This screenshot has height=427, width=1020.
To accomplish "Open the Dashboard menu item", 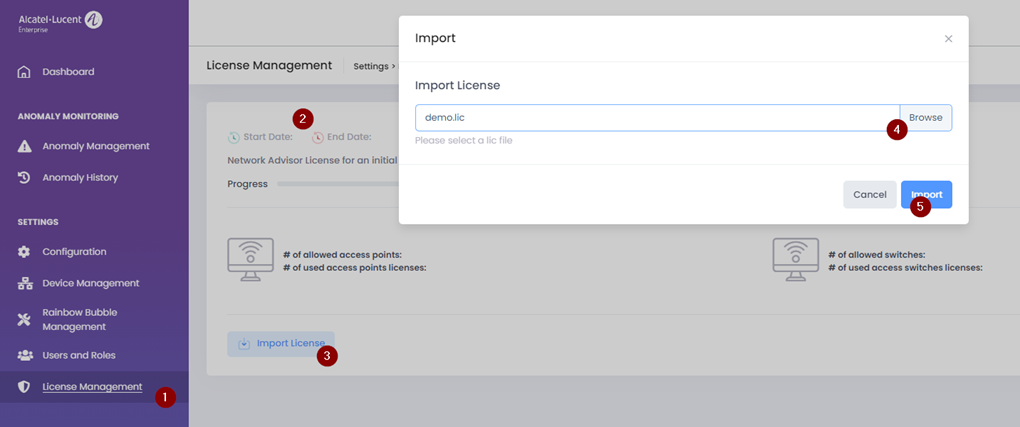I will 68,72.
